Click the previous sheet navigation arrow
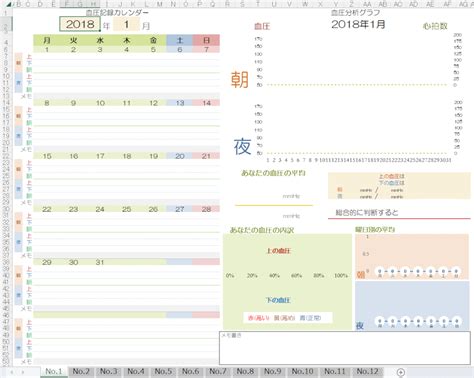474x378 pixels. tap(12, 372)
